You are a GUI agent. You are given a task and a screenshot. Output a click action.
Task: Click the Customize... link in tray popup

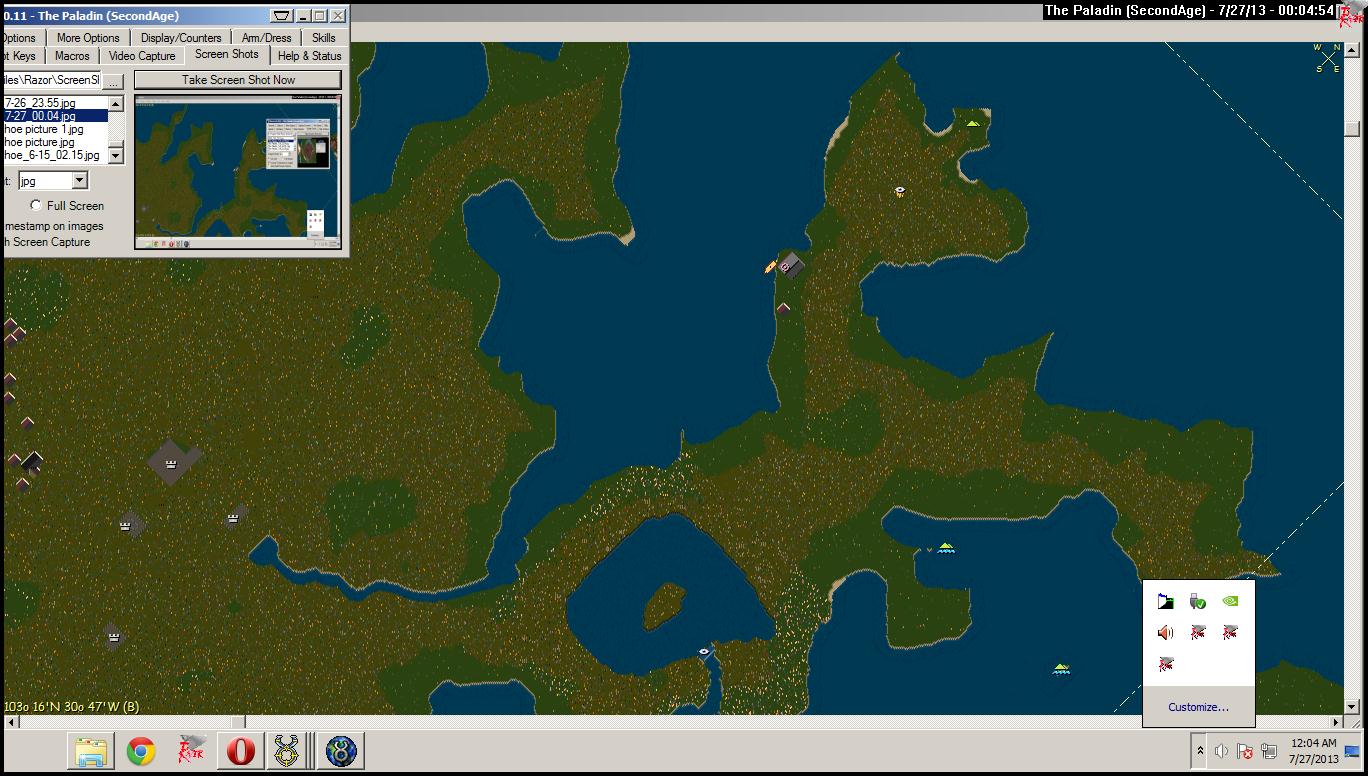pyautogui.click(x=1198, y=707)
